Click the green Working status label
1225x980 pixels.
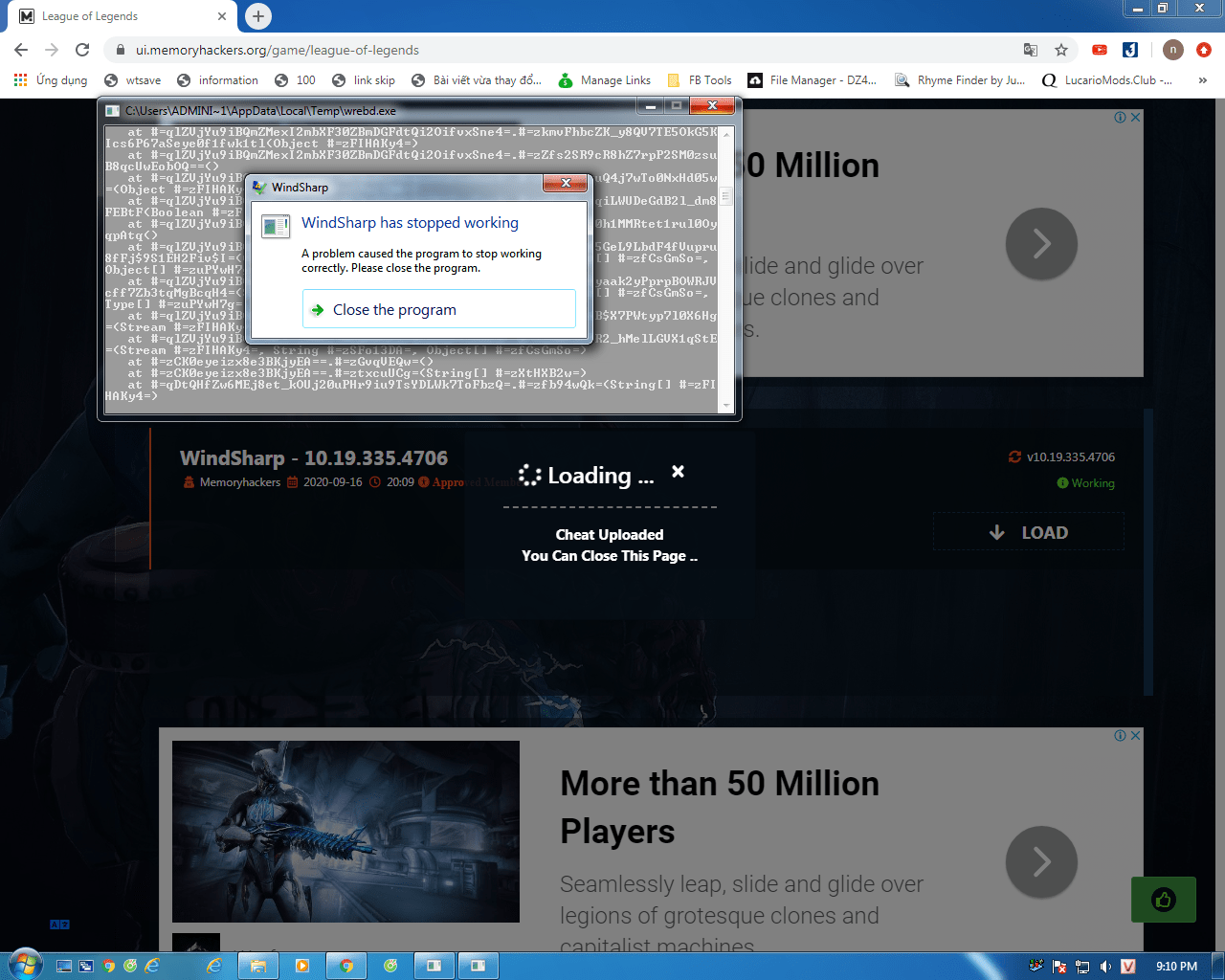[x=1093, y=483]
